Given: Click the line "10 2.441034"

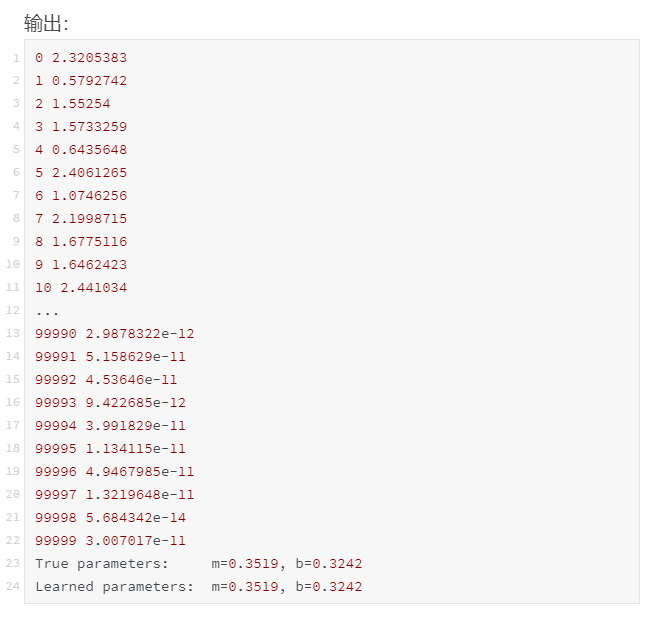Looking at the screenshot, I should click(81, 288).
